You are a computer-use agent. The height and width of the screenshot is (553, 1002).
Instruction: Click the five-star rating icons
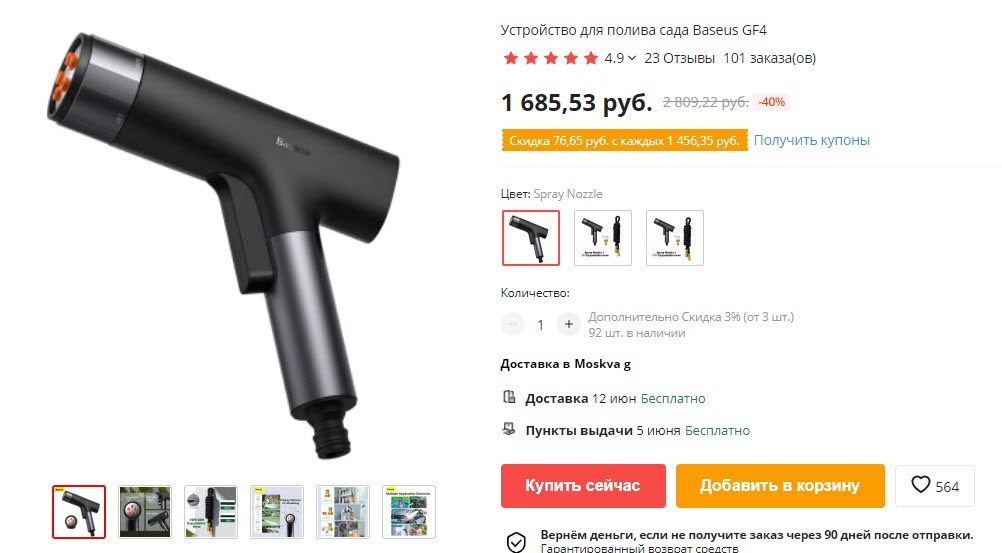(550, 58)
